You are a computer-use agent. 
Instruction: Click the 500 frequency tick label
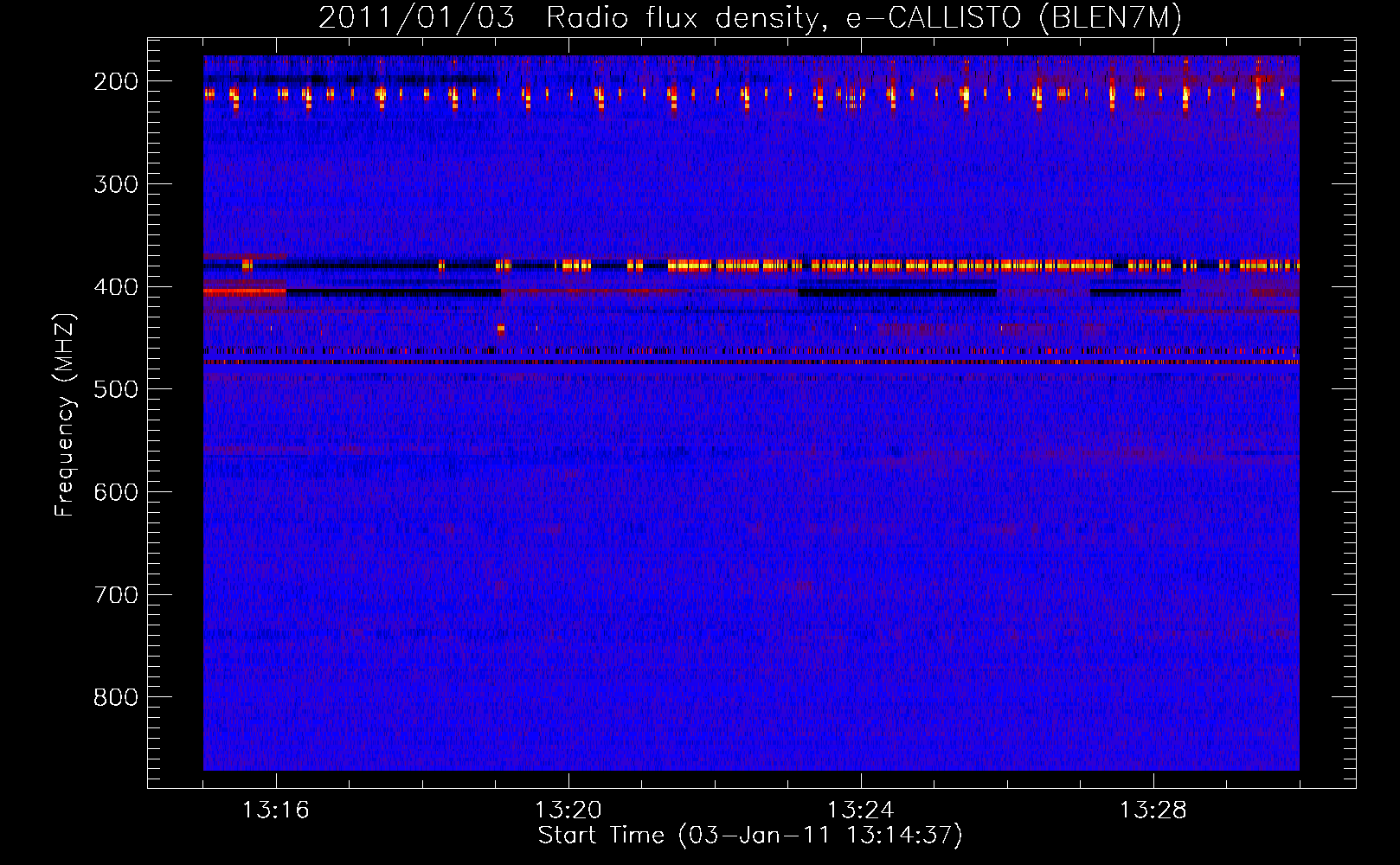(x=116, y=389)
